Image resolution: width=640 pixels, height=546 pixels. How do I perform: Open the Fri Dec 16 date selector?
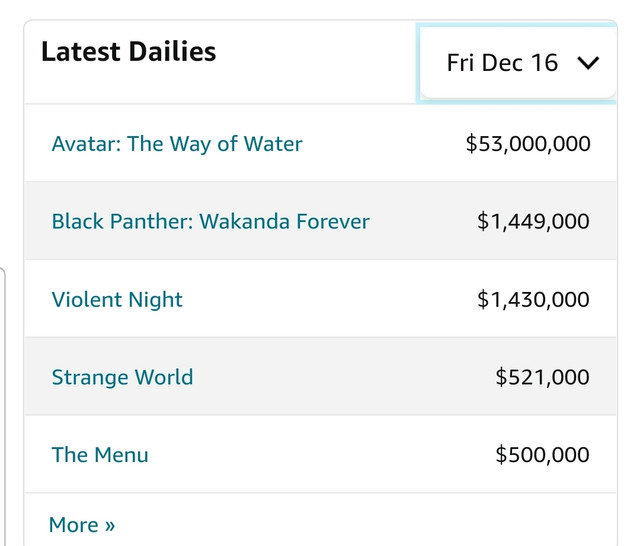503,63
